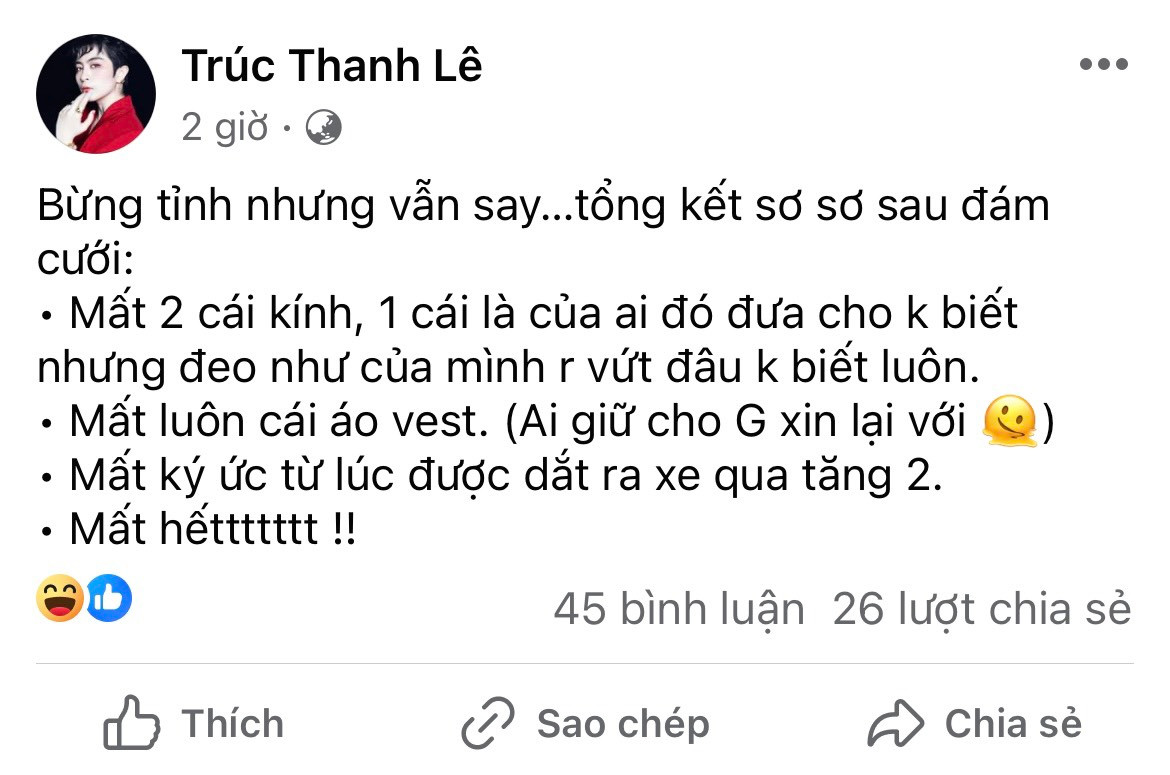Click the Chia sẻ arrow icon
The image size is (1170, 775).
click(x=896, y=721)
